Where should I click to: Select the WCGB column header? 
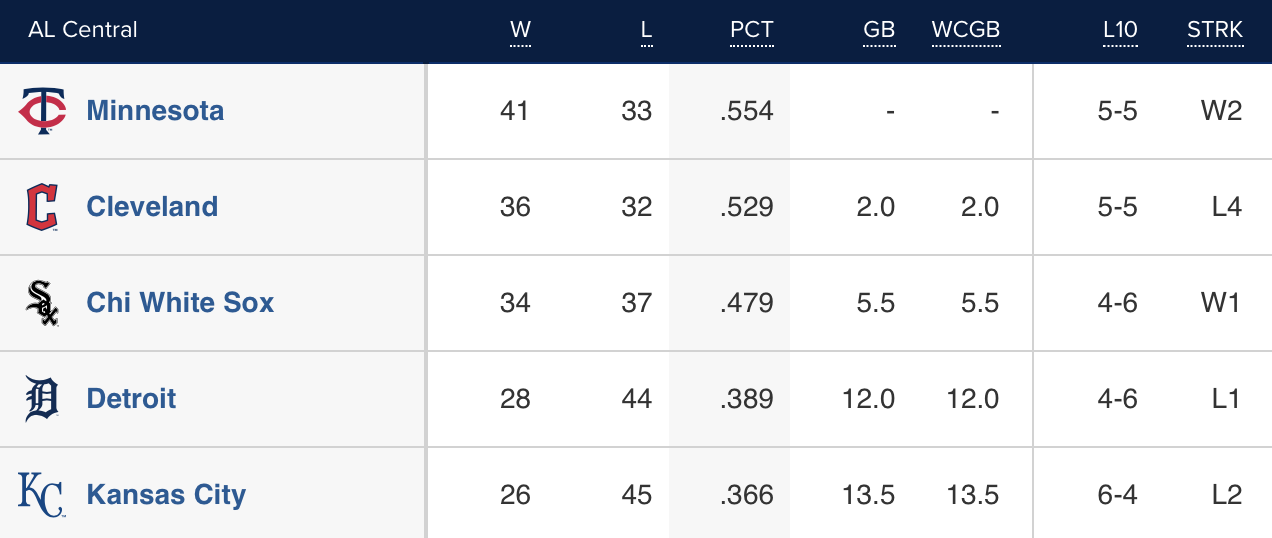pyautogui.click(x=965, y=30)
